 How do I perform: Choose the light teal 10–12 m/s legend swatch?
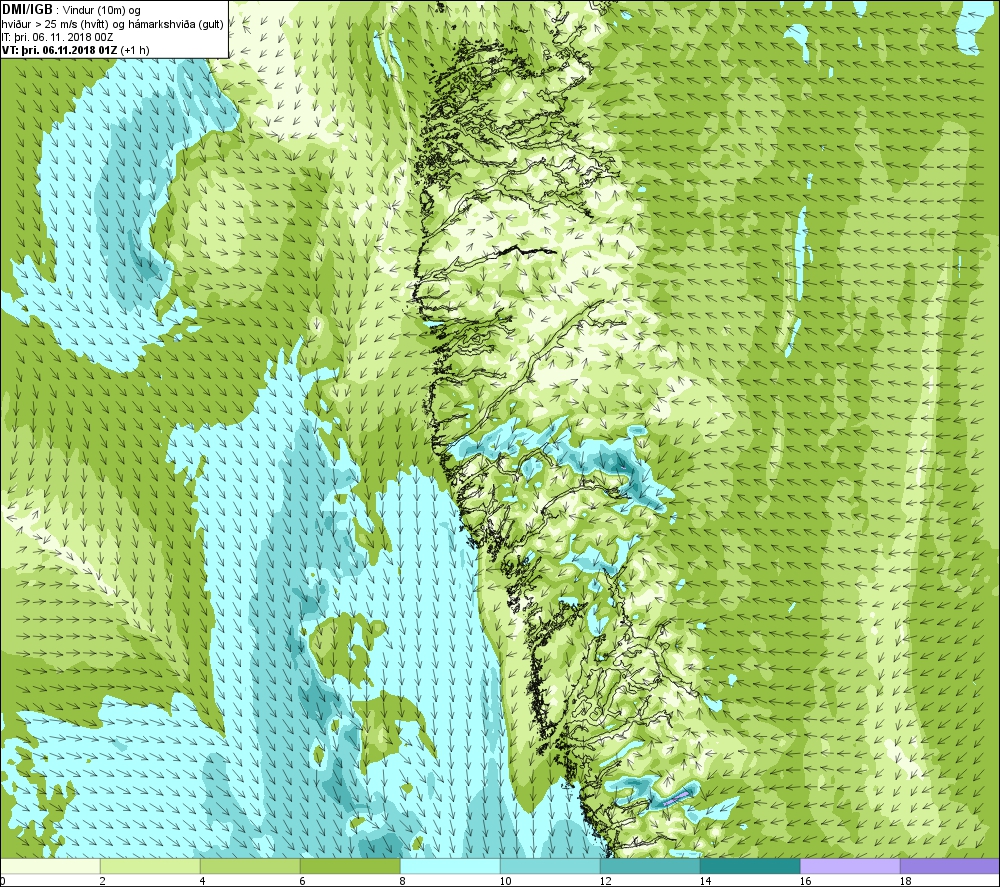[550, 866]
